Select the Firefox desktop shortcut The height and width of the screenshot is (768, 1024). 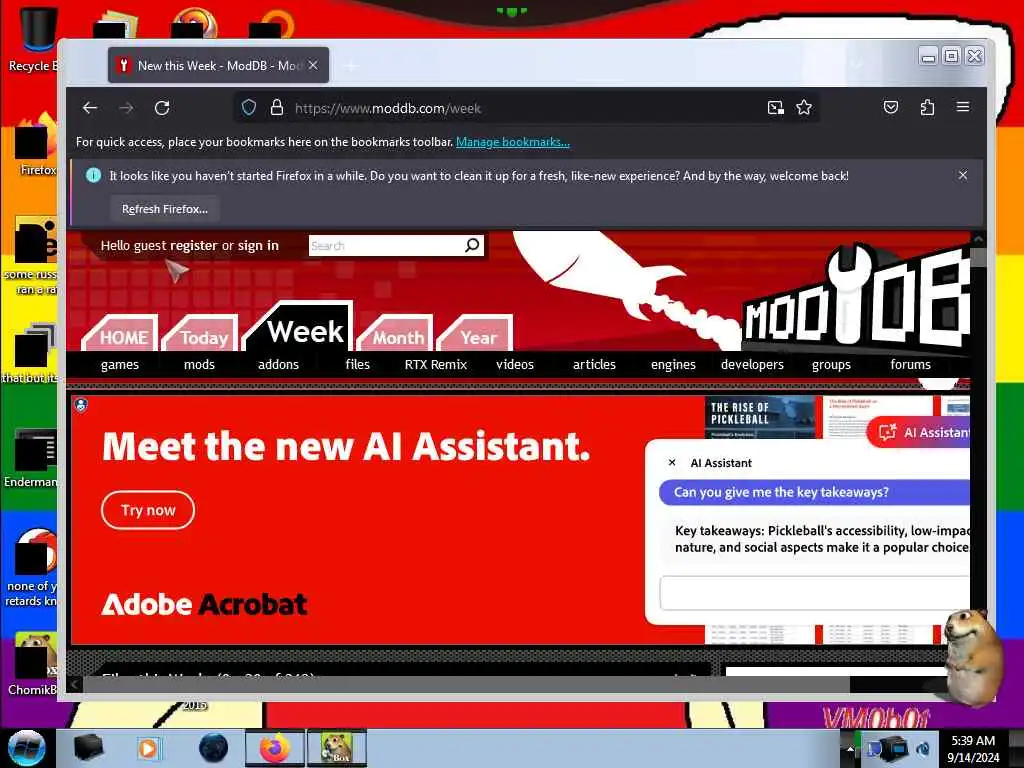click(36, 145)
